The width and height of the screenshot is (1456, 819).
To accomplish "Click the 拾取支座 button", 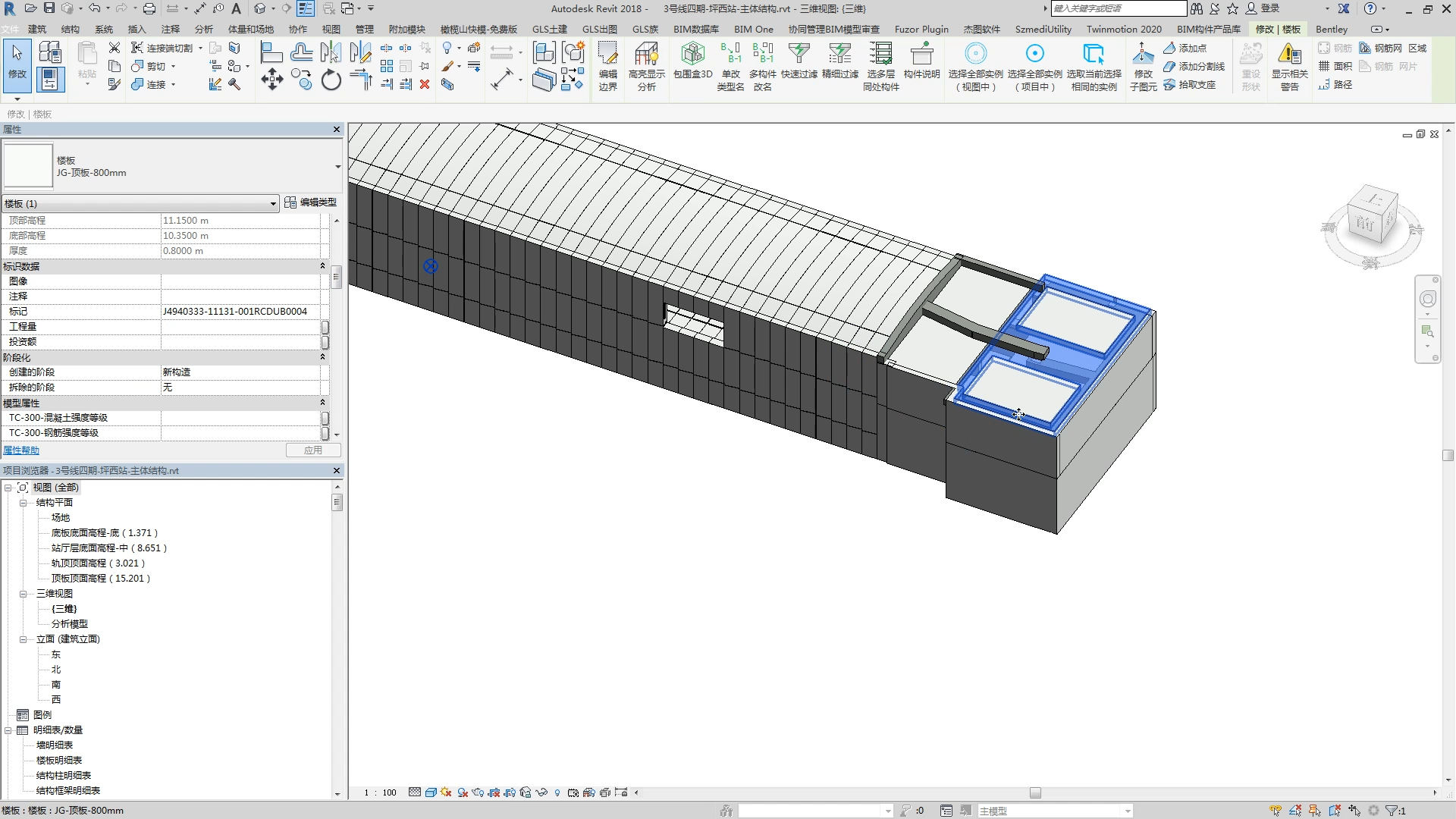I will click(x=1190, y=84).
